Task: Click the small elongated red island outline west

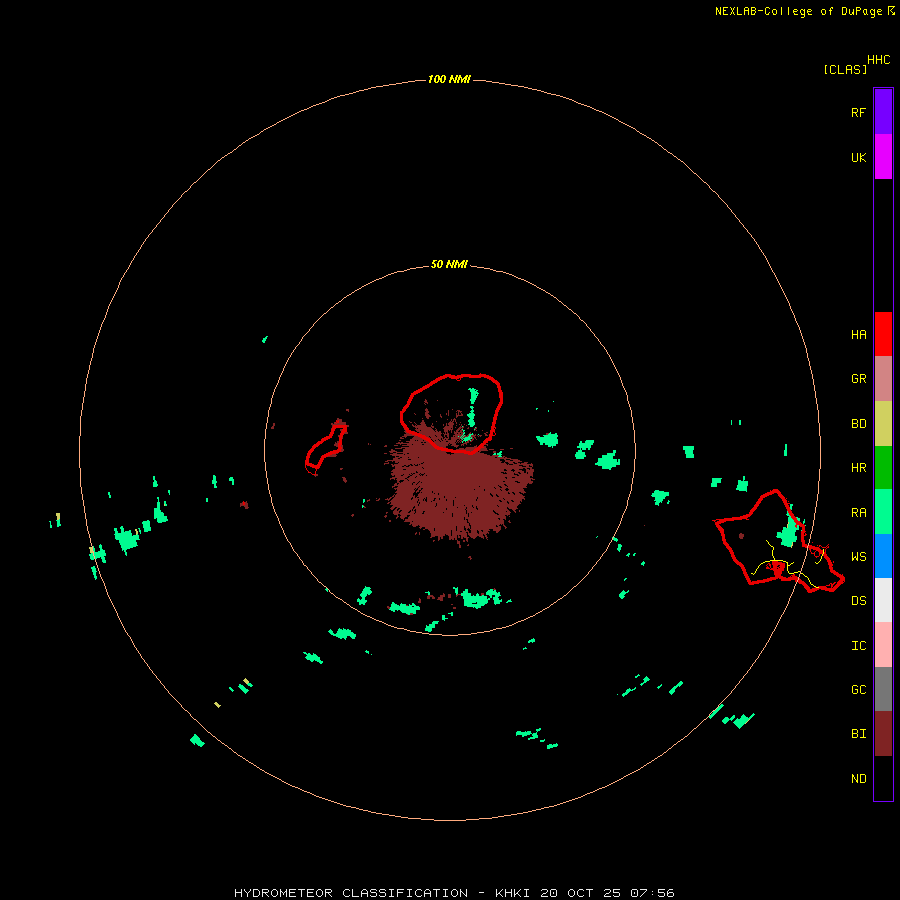Action: pos(326,447)
